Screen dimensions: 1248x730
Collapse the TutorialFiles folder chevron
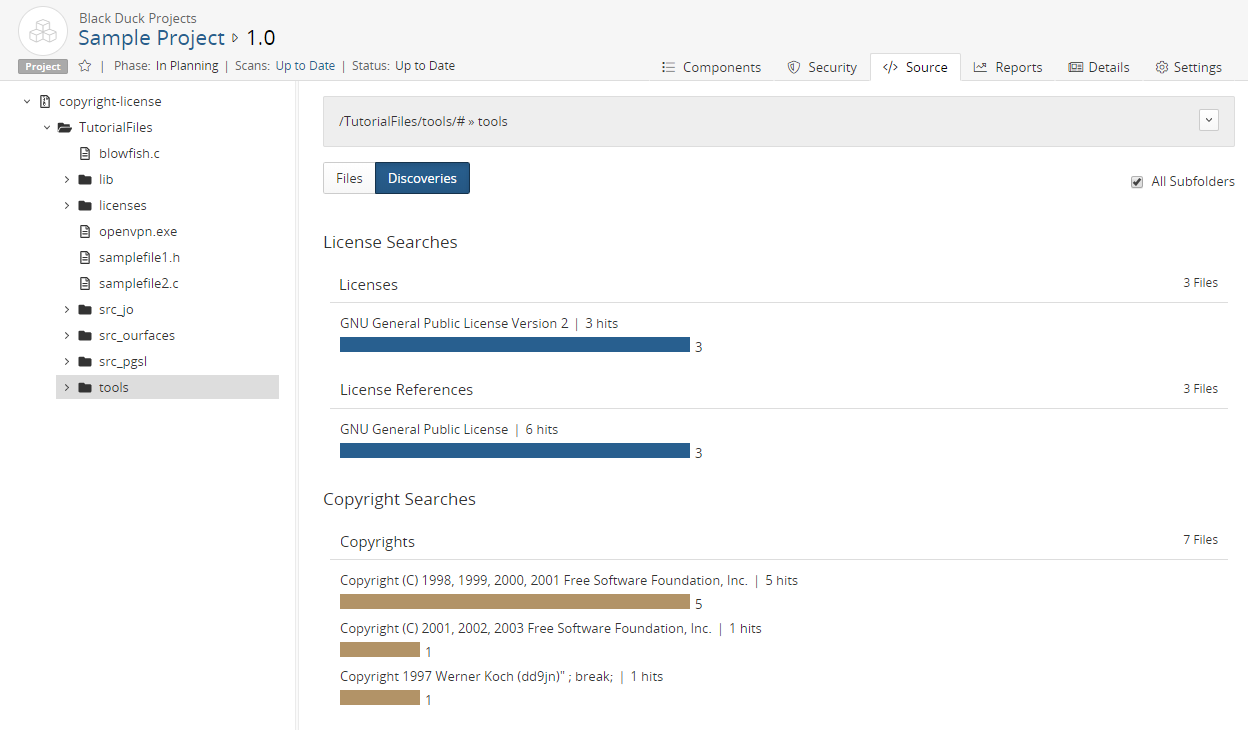(x=47, y=128)
